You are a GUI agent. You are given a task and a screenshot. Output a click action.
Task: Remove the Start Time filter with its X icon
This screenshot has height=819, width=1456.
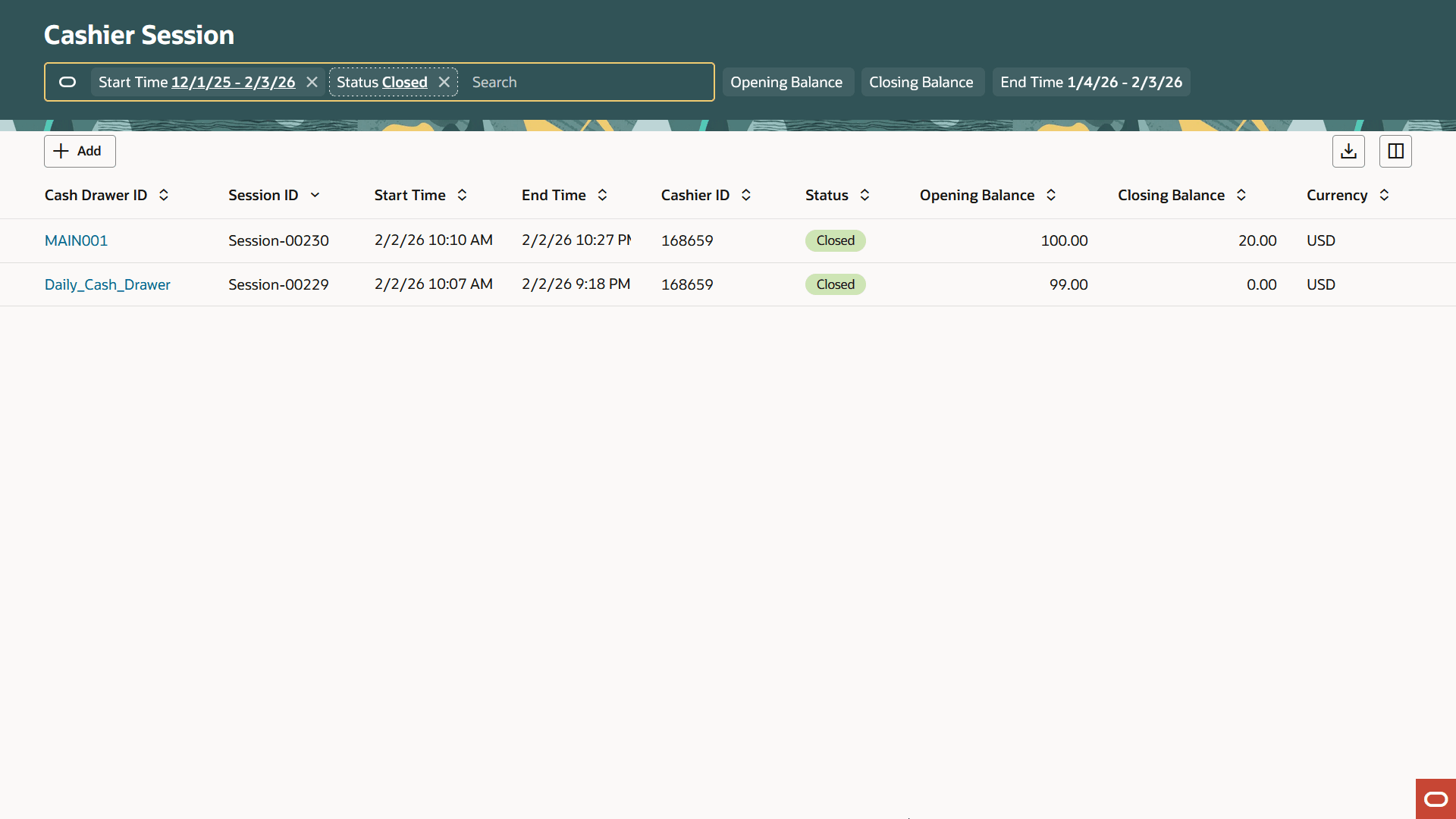(x=312, y=82)
